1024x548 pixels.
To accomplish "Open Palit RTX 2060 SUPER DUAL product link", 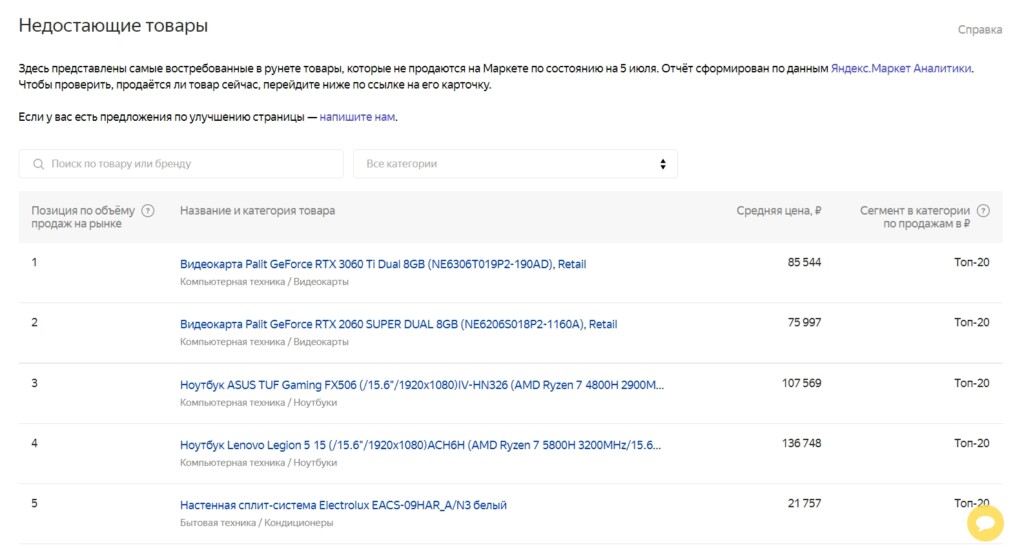I will [398, 325].
